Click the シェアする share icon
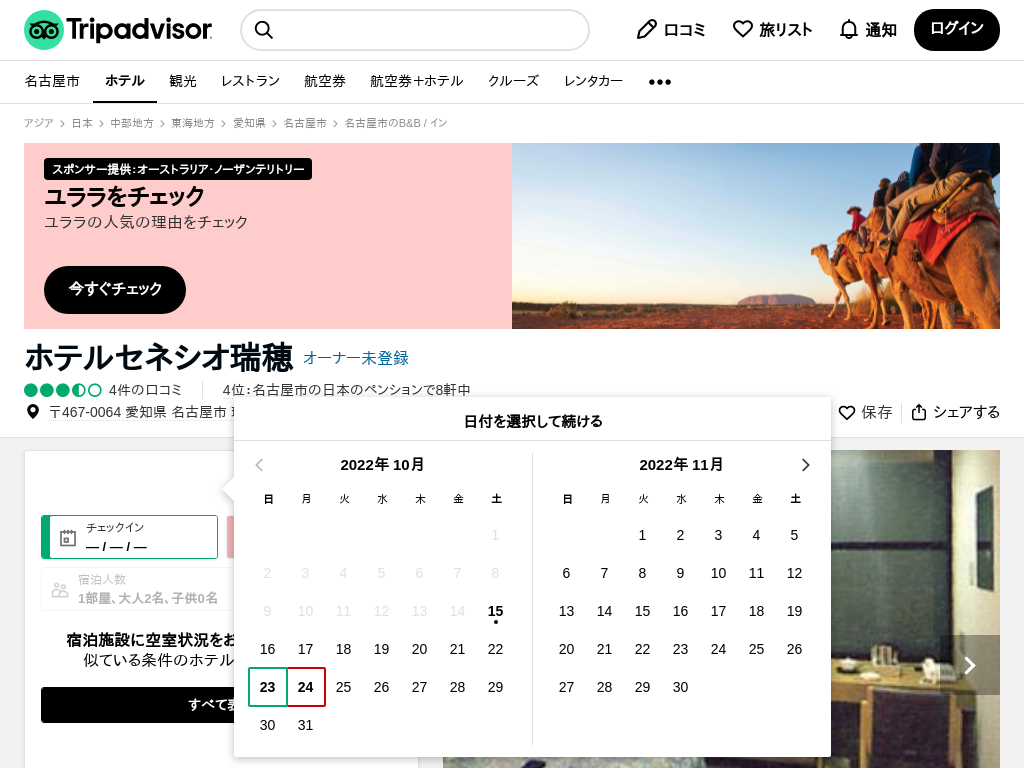This screenshot has width=1024, height=768. [920, 412]
